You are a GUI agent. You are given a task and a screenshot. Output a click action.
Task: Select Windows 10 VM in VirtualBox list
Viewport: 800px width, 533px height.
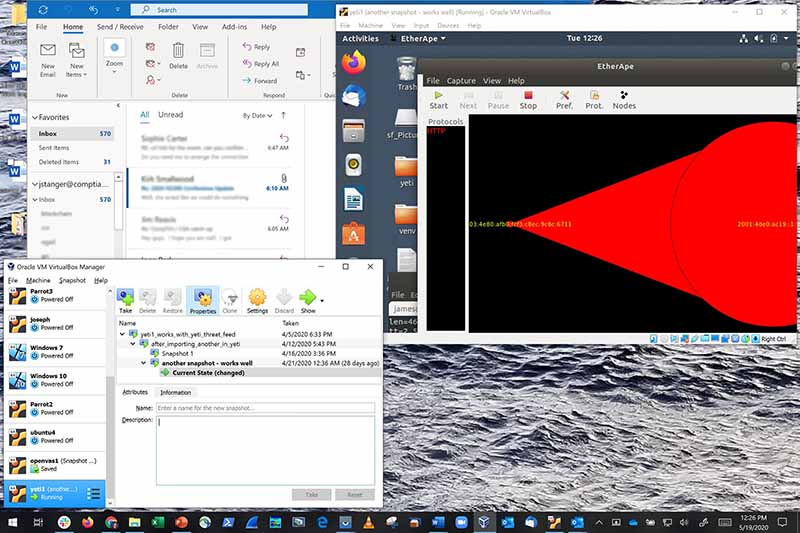coord(55,380)
